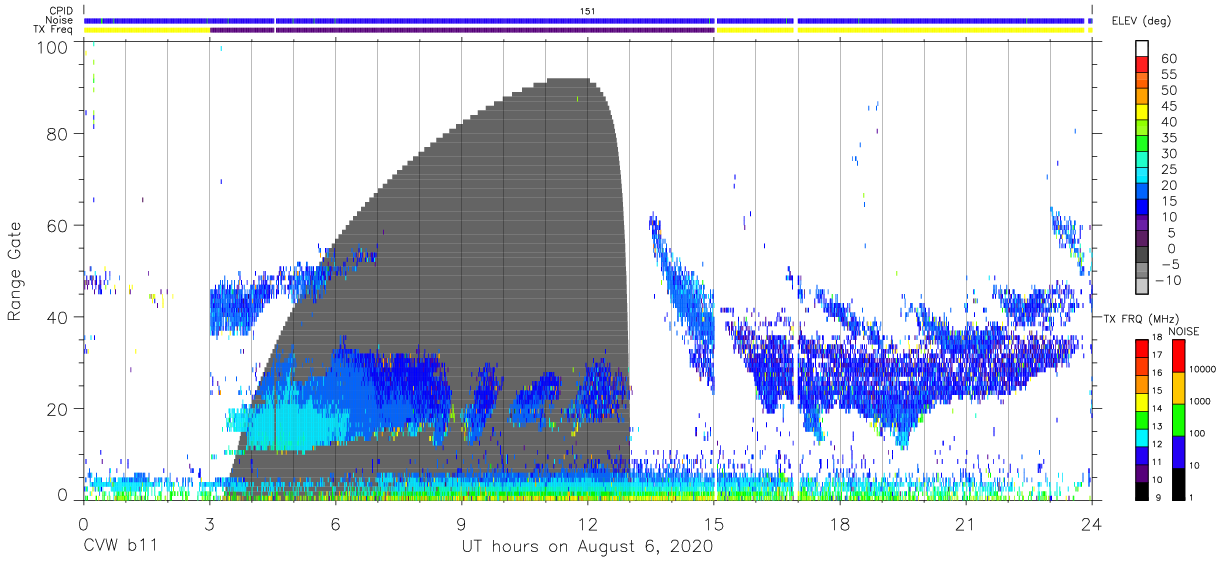Pick the yellow swatch of the ELEV colorbar
The width and height of the screenshot is (1228, 567).
[x=1141, y=113]
